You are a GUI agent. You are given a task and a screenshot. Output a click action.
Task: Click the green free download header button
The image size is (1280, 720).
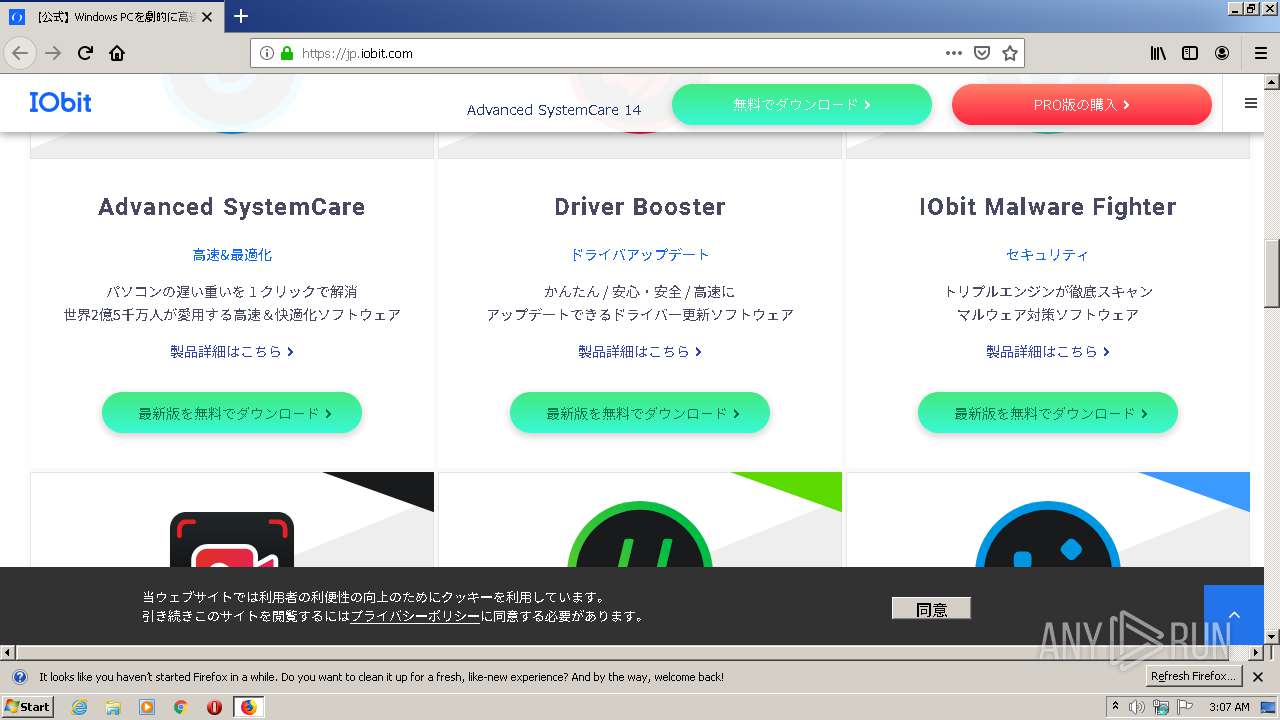[802, 104]
